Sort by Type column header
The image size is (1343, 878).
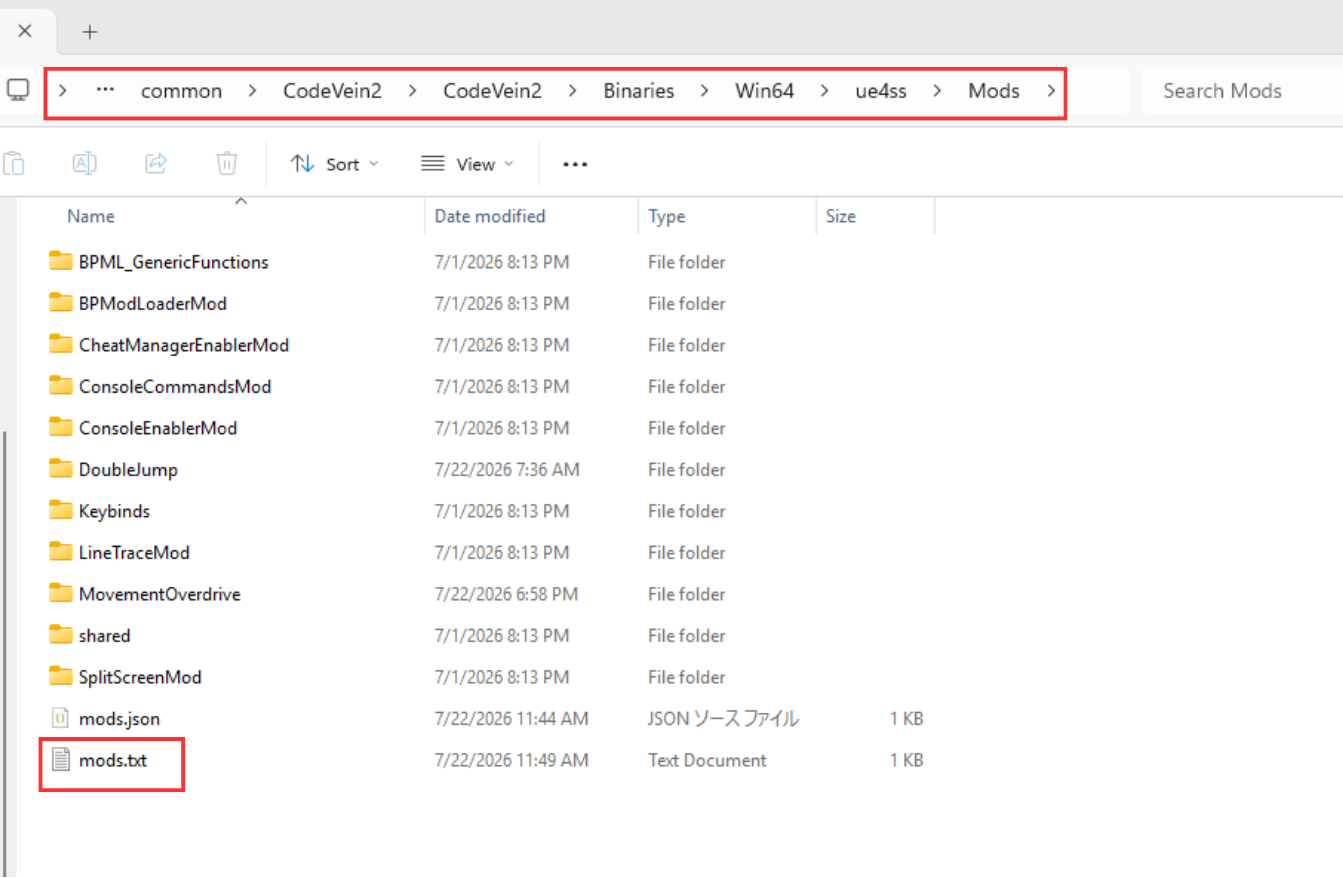pyautogui.click(x=666, y=216)
